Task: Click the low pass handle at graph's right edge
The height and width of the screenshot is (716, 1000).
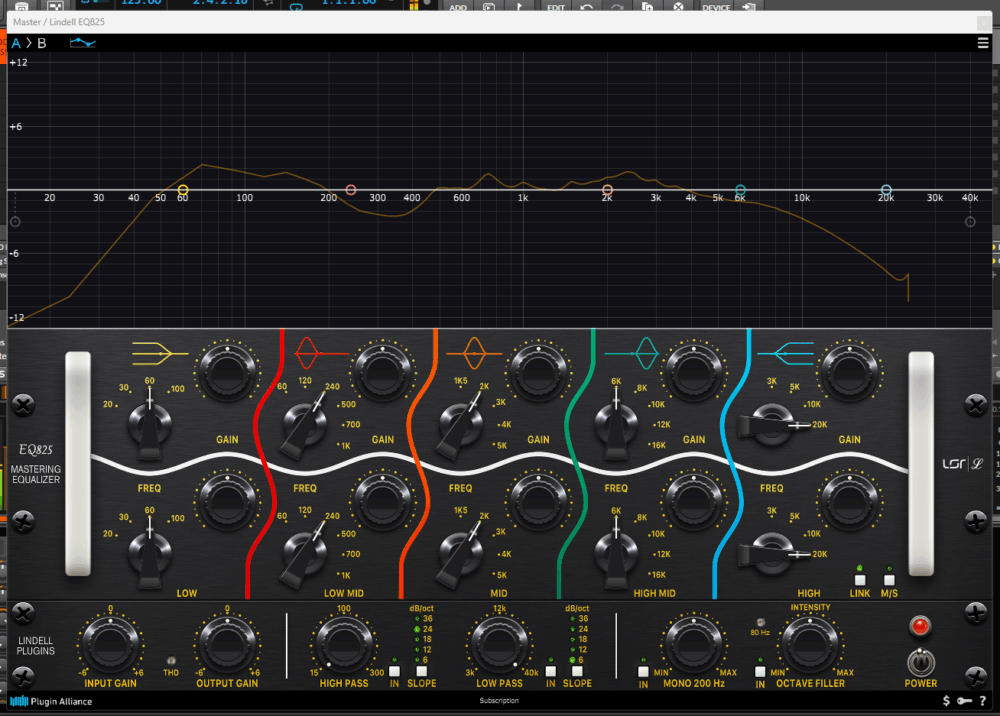Action: point(970,222)
